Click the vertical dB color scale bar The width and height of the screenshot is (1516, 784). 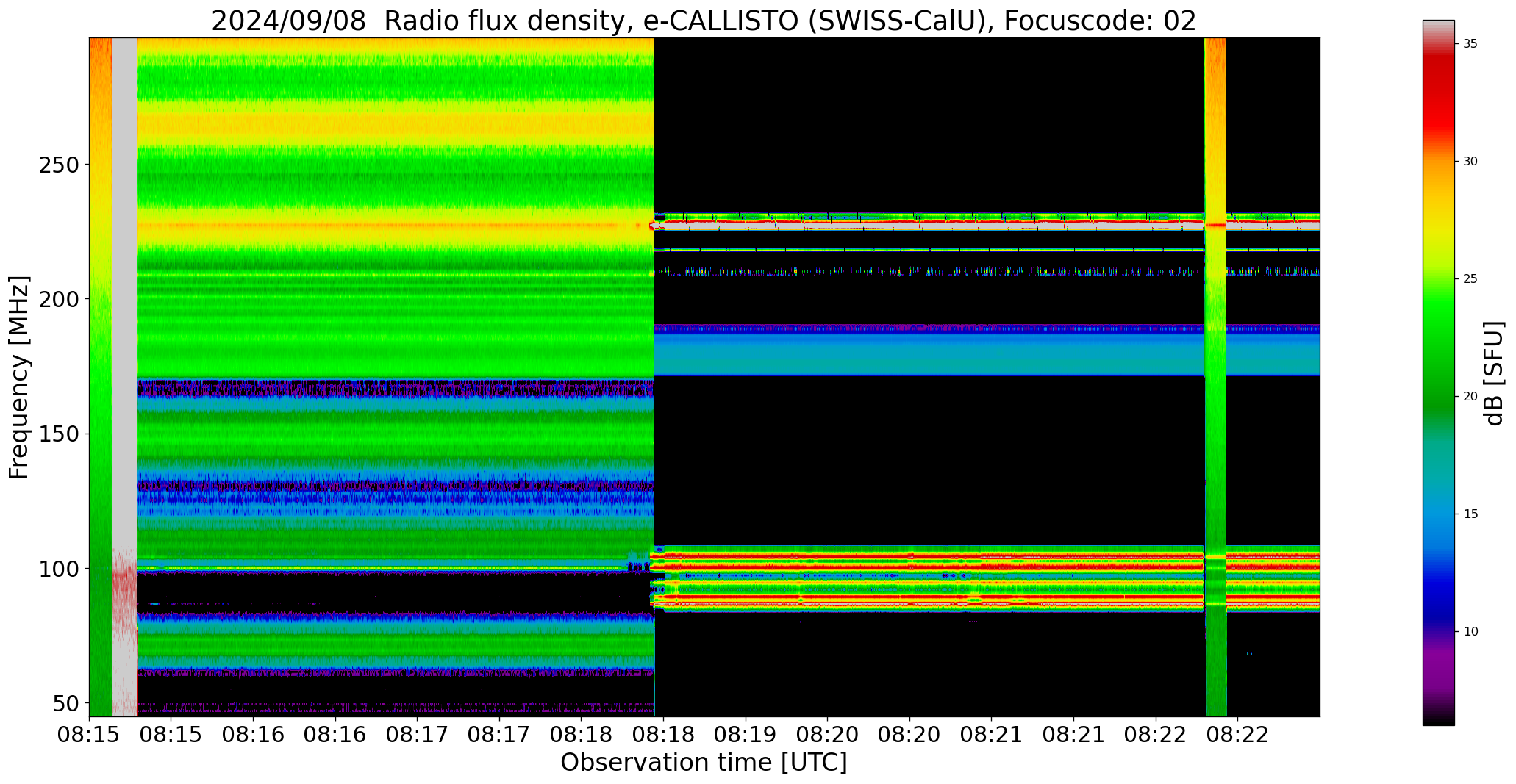(1439, 373)
